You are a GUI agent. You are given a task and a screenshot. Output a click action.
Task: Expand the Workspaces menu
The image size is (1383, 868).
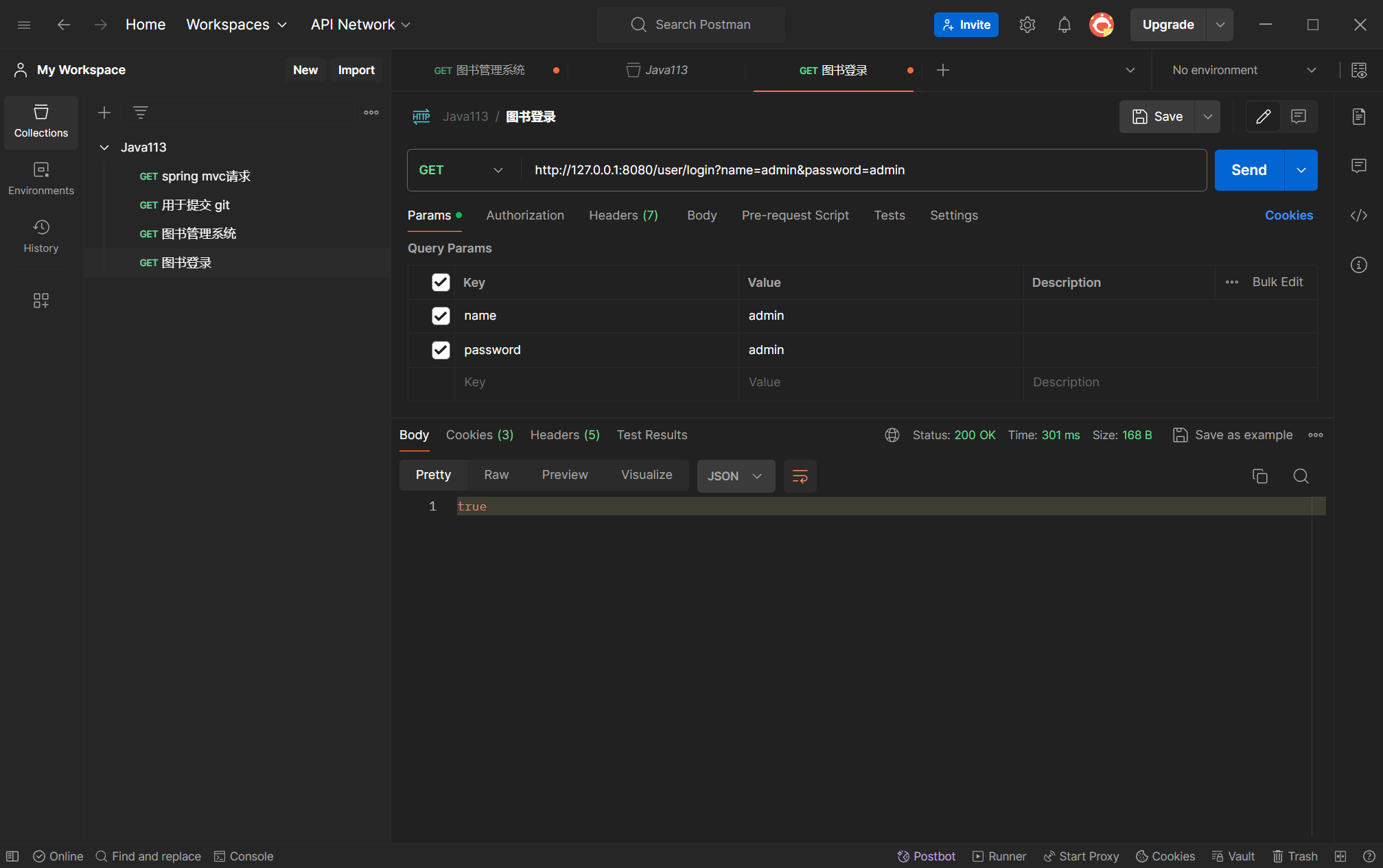(237, 25)
